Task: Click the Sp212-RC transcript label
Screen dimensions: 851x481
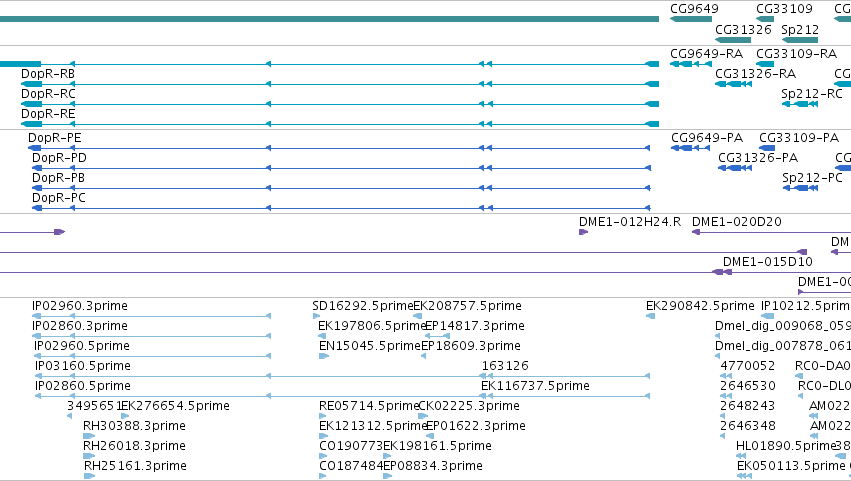Action: point(812,94)
